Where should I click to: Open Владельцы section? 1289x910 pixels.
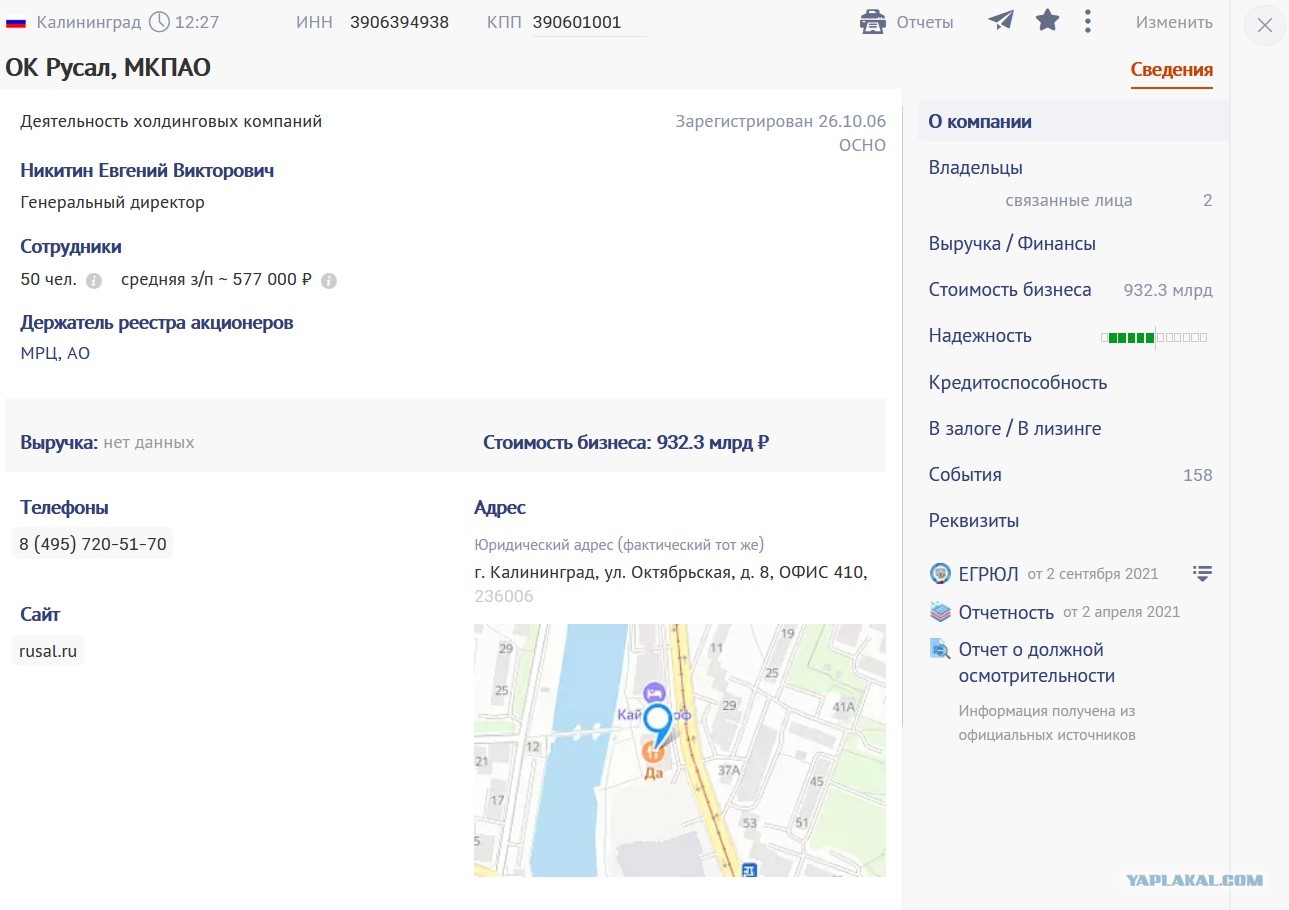(975, 168)
